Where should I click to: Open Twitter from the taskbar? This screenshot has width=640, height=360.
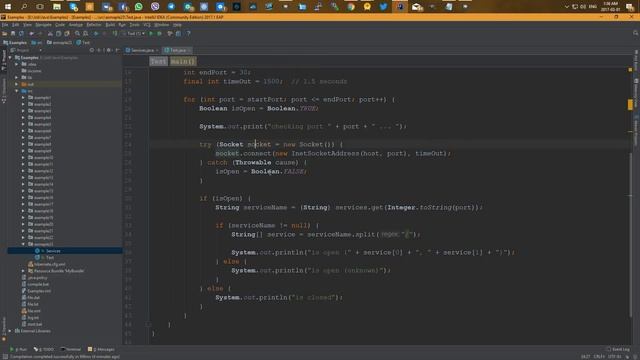click(x=383, y=7)
